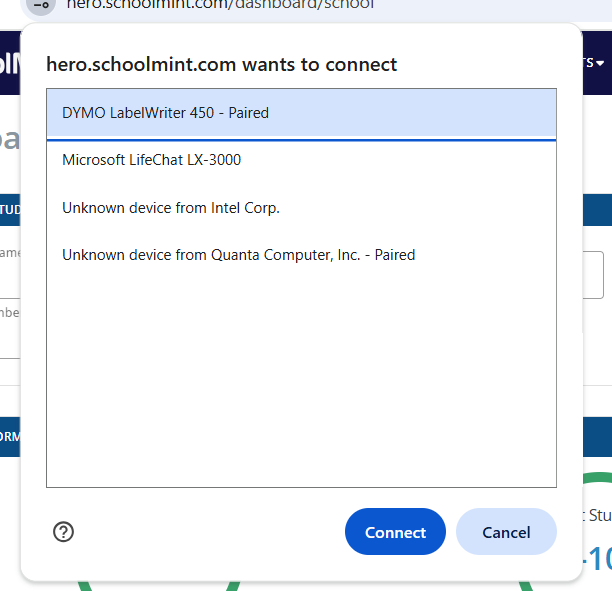Screen dimensions: 612x591
Task: Open the dropdown arrow in page header
Action: [x=600, y=63]
